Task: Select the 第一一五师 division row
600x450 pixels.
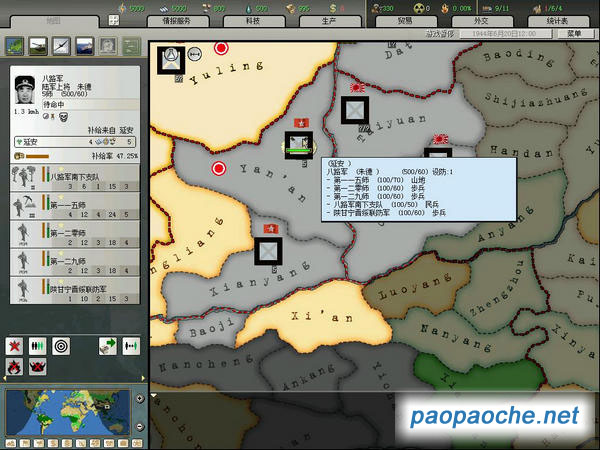Action: point(75,206)
